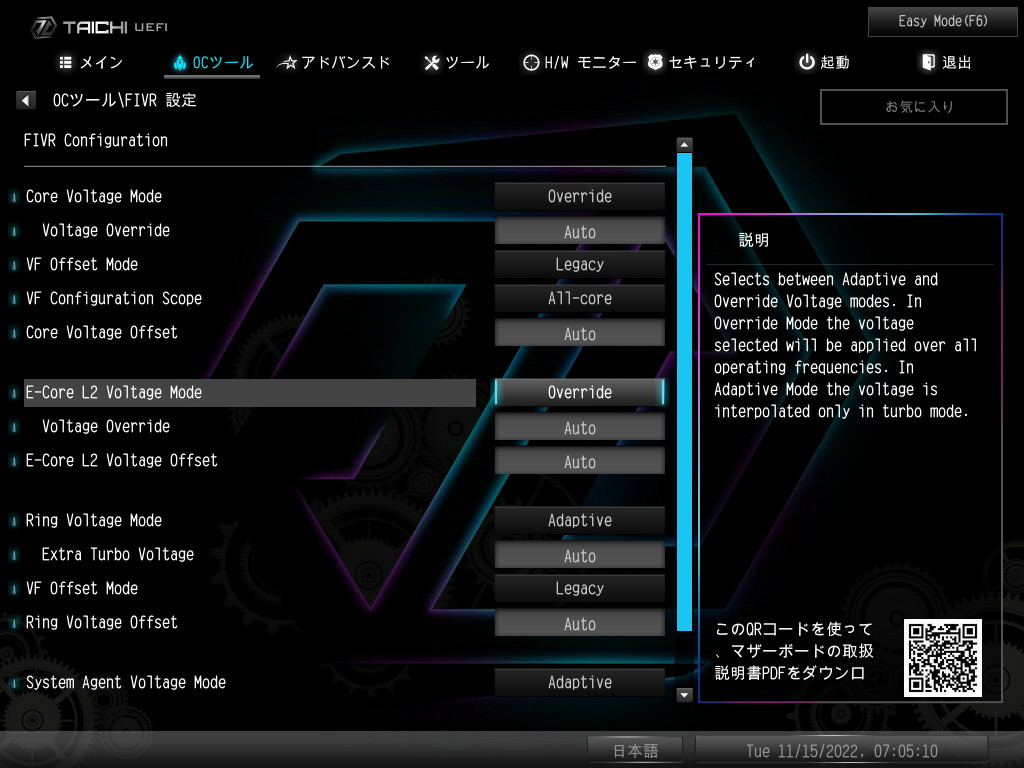Select the Extra Turbo Voltage label
The image size is (1024, 768).
(118, 554)
